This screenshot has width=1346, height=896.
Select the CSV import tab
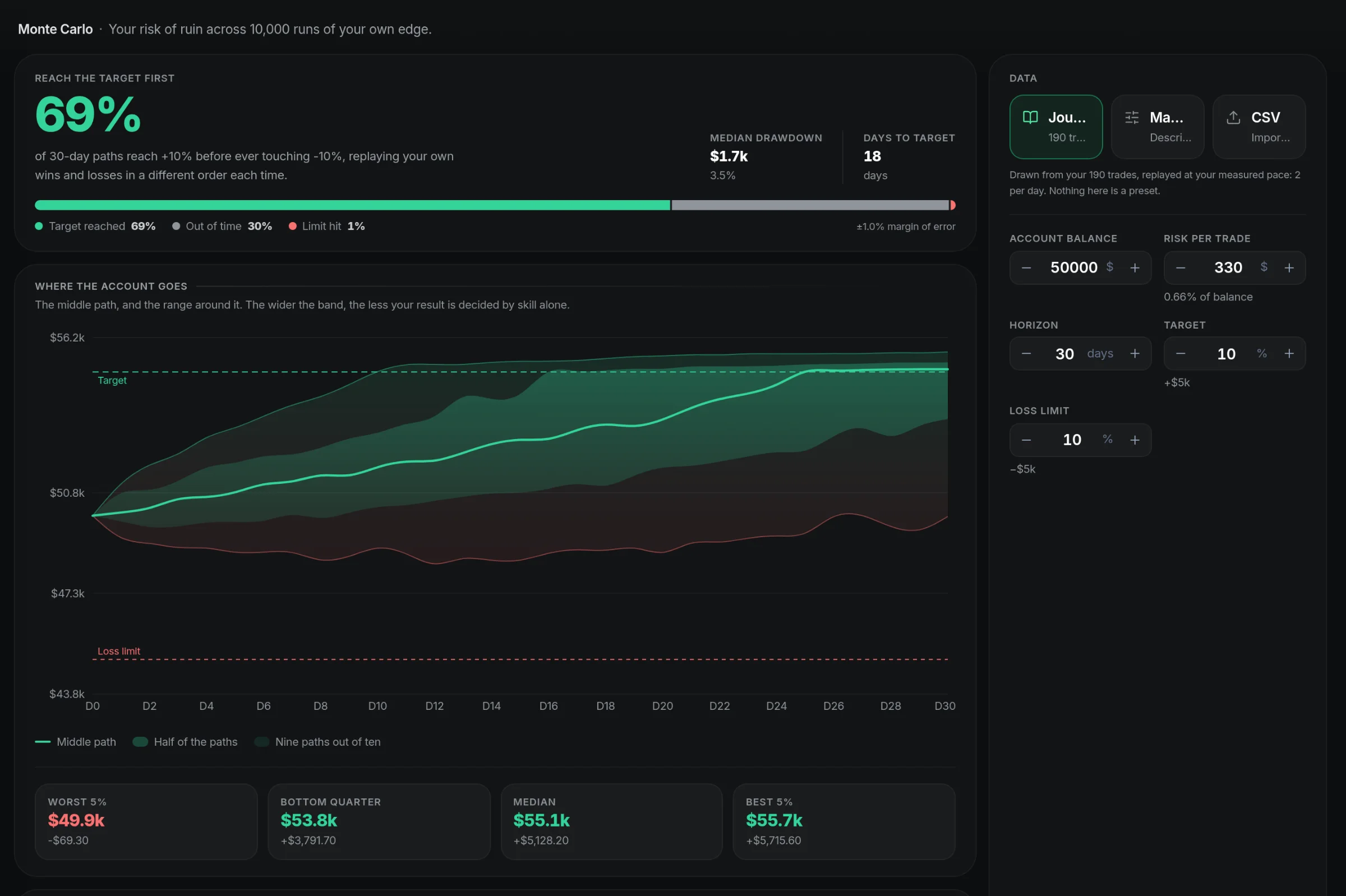(x=1259, y=127)
